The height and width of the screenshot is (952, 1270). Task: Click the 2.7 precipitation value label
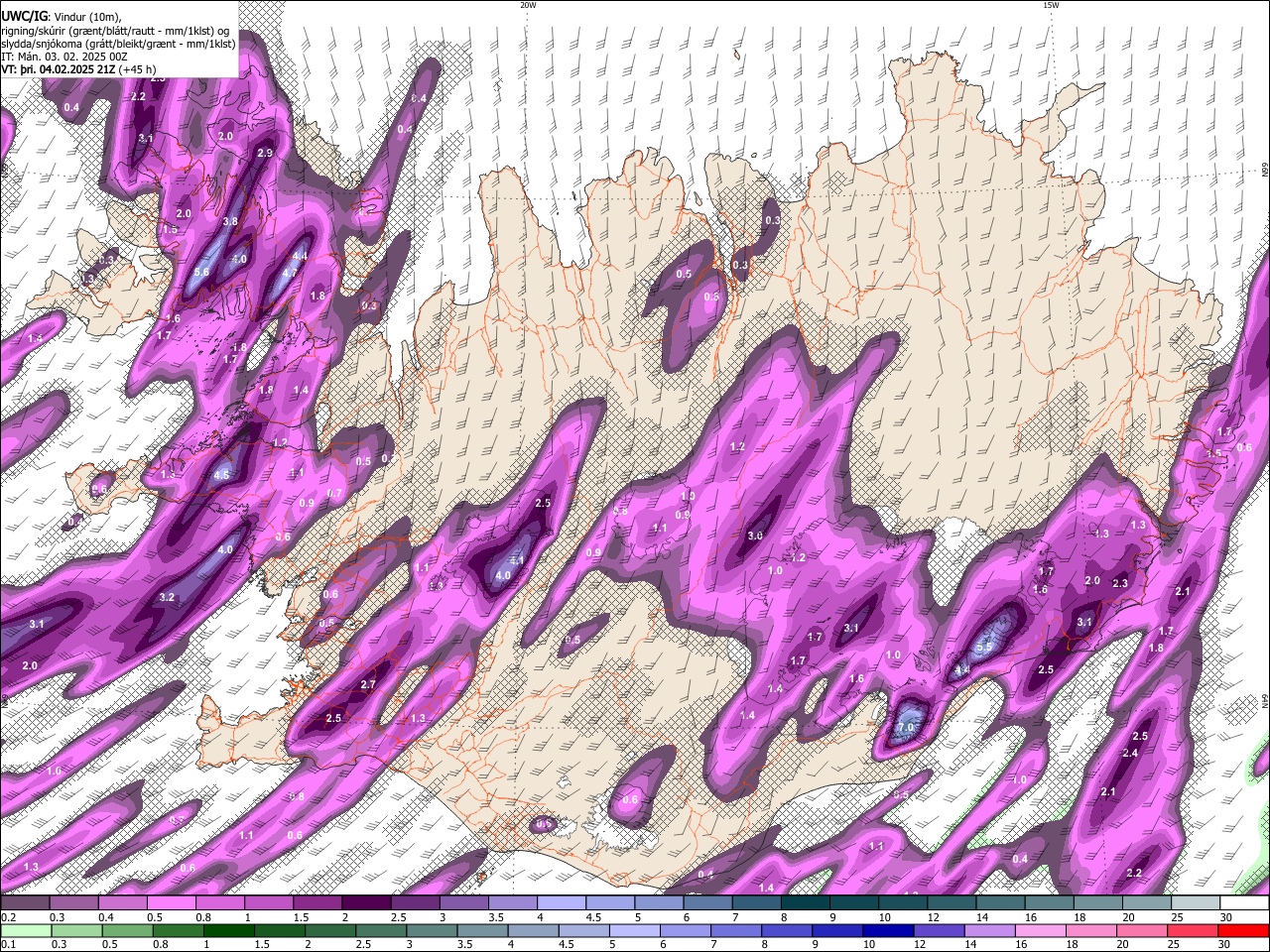(x=368, y=684)
